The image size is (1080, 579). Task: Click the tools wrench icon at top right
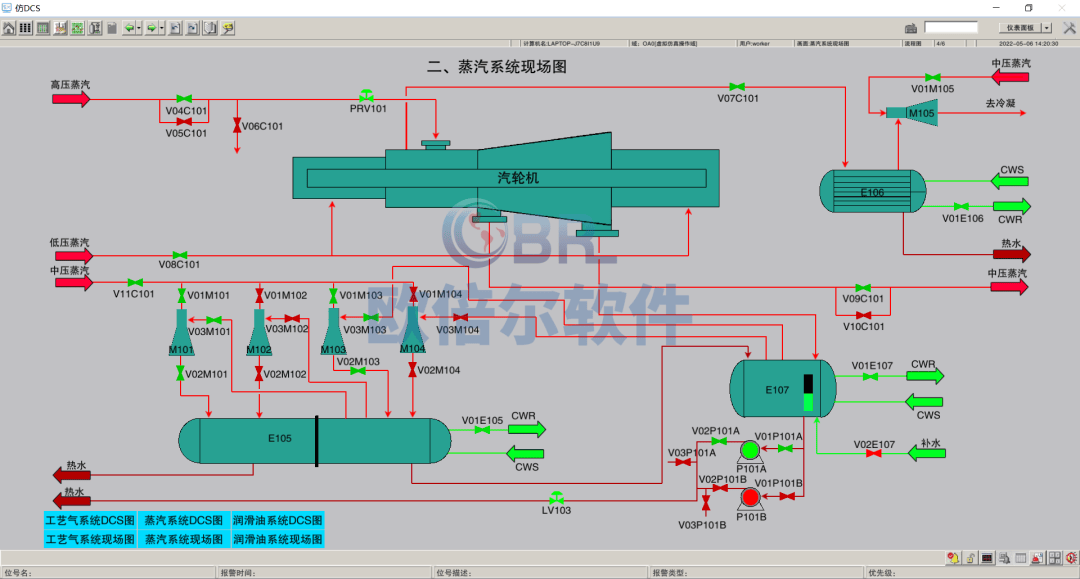(1069, 28)
